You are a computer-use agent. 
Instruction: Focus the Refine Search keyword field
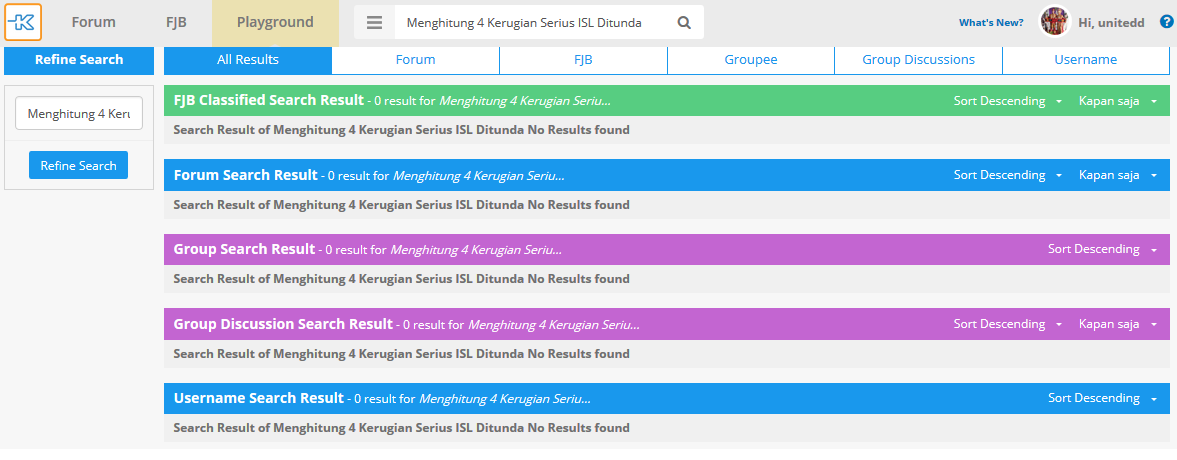79,114
